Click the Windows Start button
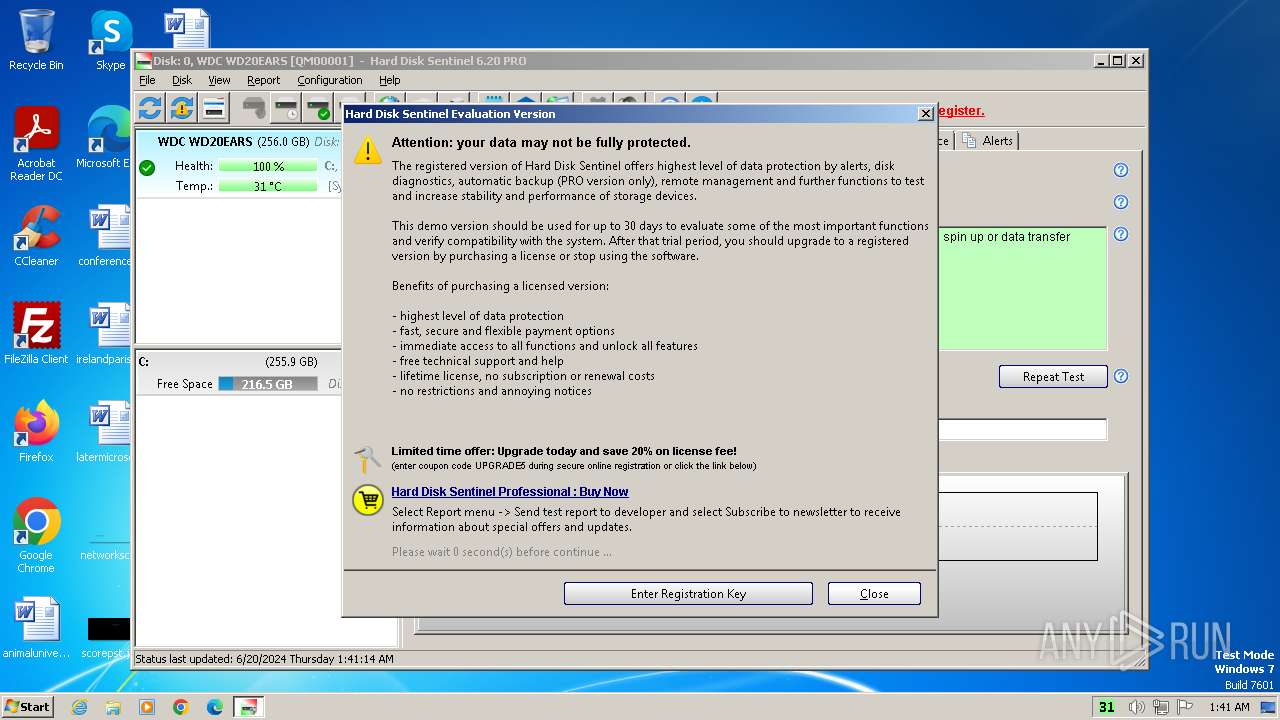Image resolution: width=1280 pixels, height=720 pixels. [27, 707]
